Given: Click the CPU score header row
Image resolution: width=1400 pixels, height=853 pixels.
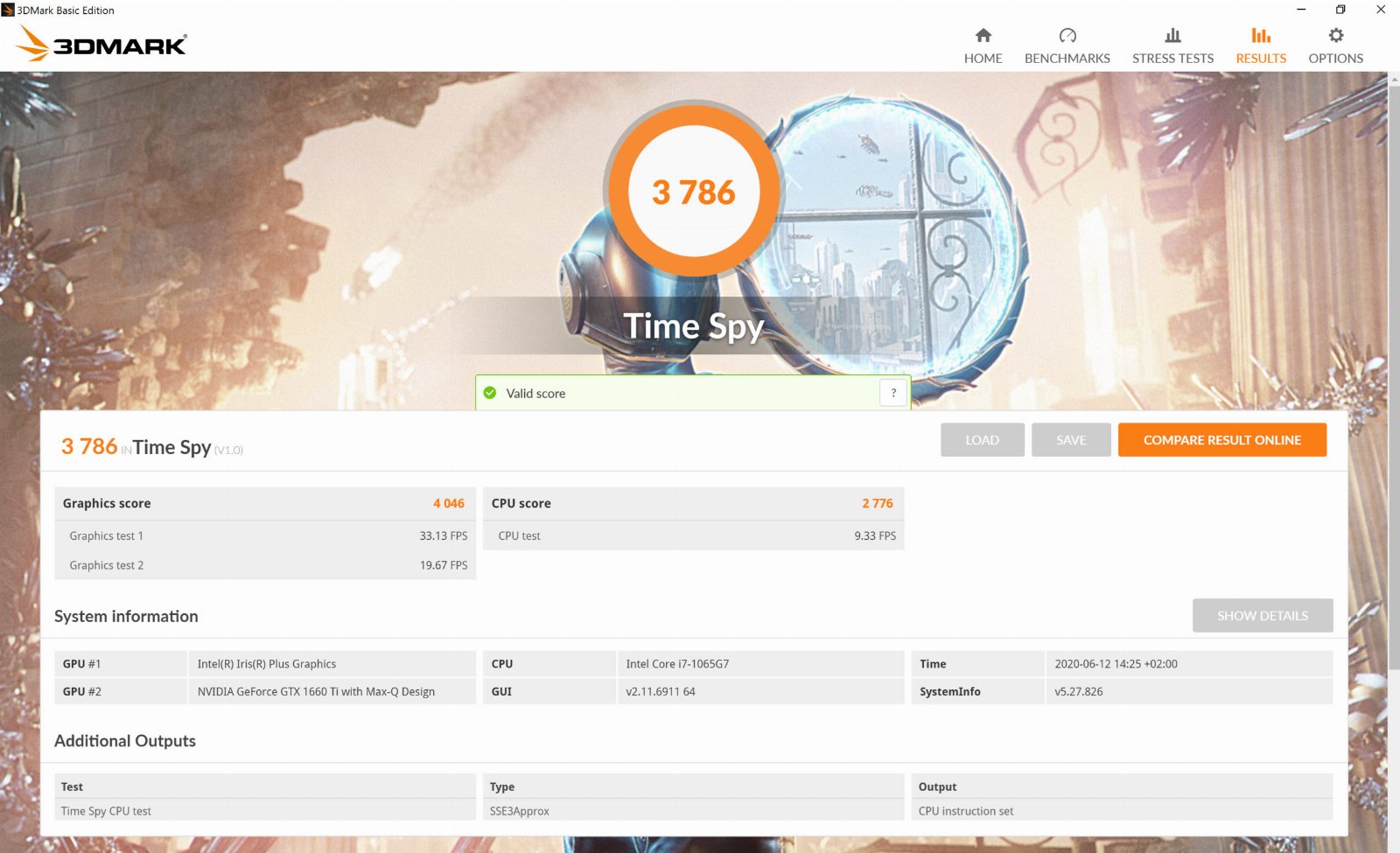Looking at the screenshot, I should [693, 503].
